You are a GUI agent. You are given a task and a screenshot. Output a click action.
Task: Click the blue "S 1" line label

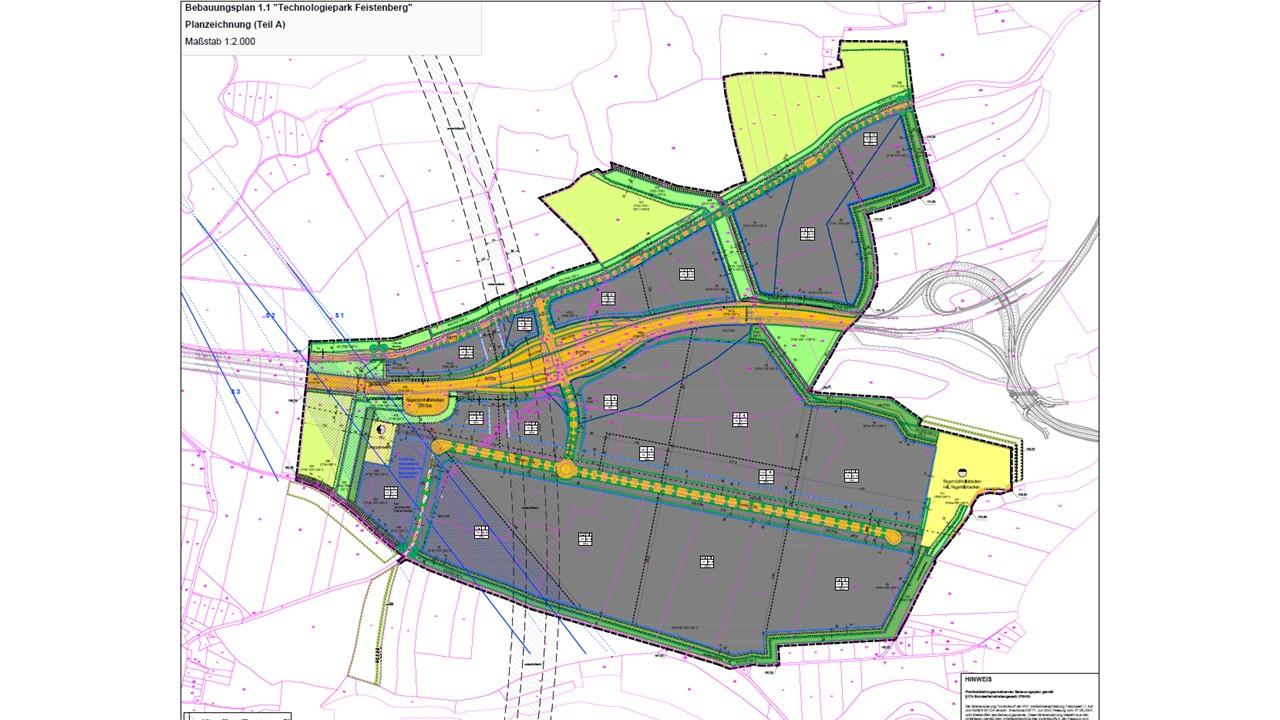[339, 316]
